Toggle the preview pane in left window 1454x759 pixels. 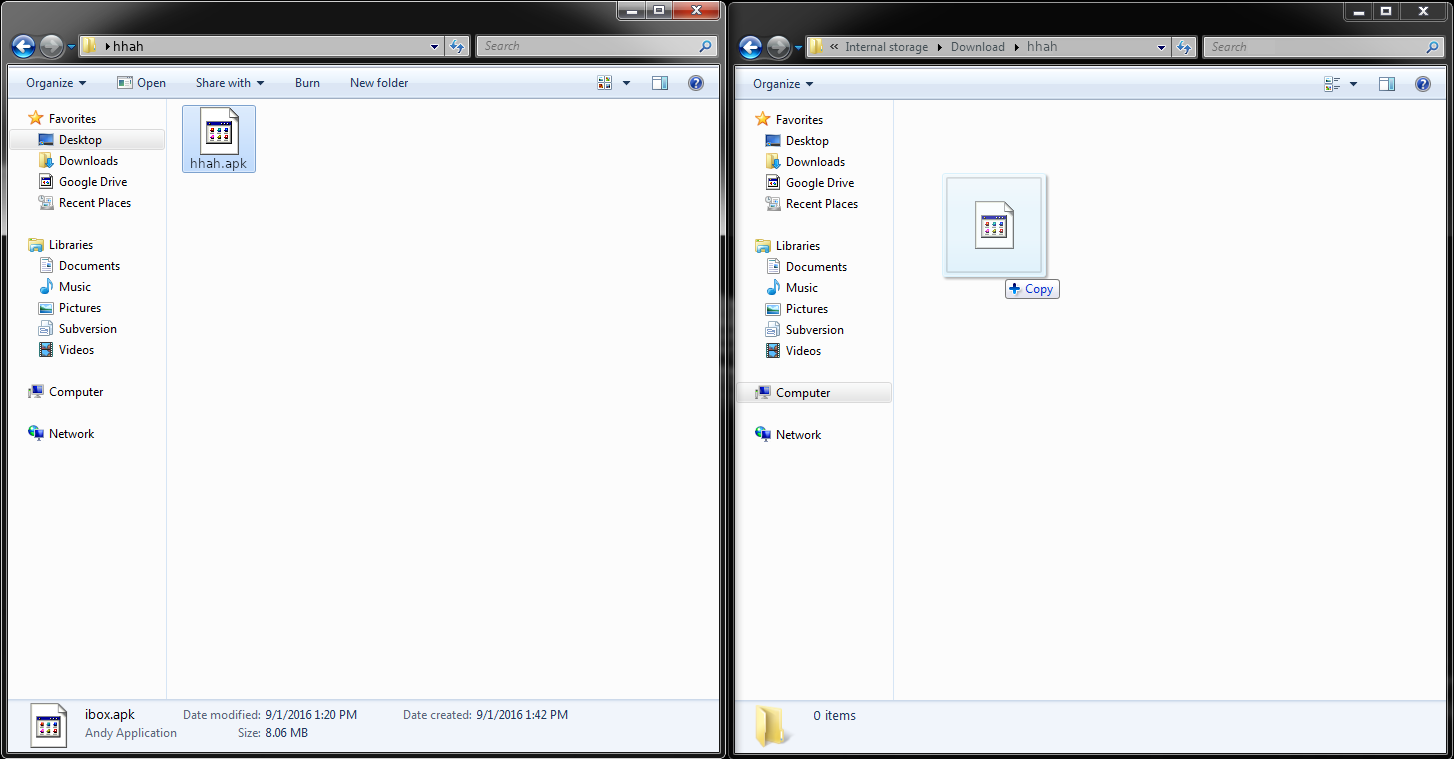point(660,83)
